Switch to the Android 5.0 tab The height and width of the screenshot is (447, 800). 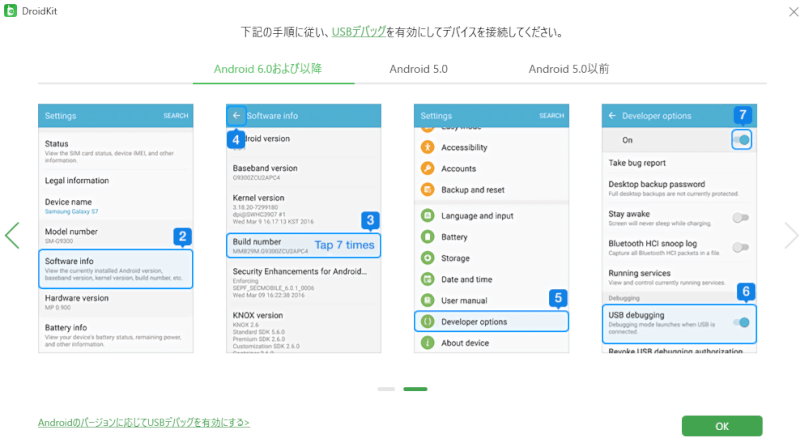pos(418,69)
